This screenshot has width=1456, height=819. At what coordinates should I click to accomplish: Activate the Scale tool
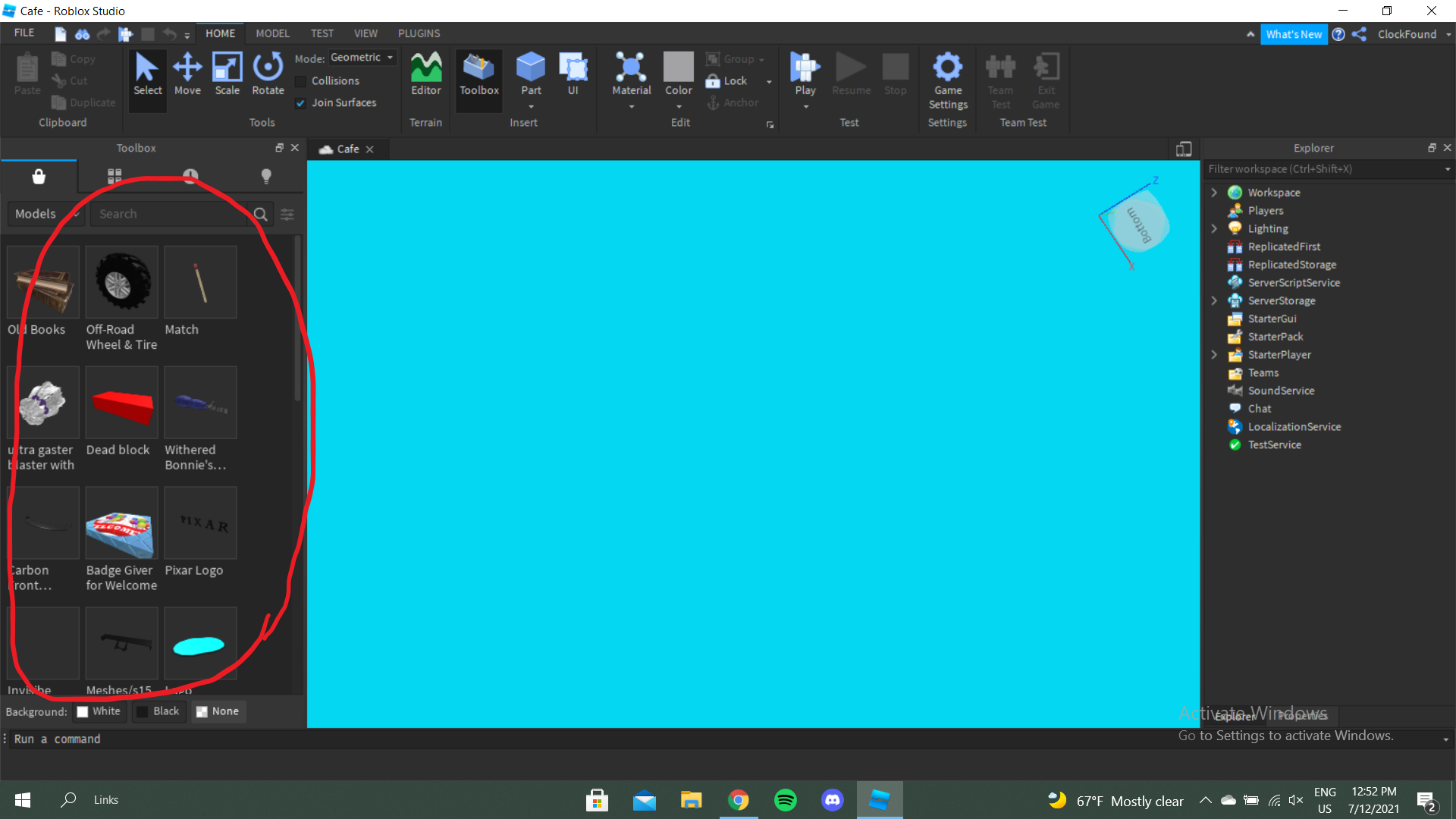pyautogui.click(x=227, y=74)
